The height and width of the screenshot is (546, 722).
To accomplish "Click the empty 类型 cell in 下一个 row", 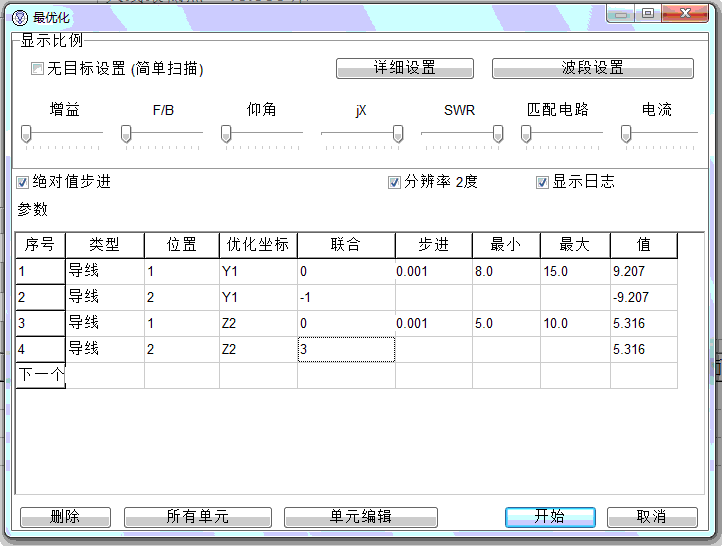I will coord(105,375).
